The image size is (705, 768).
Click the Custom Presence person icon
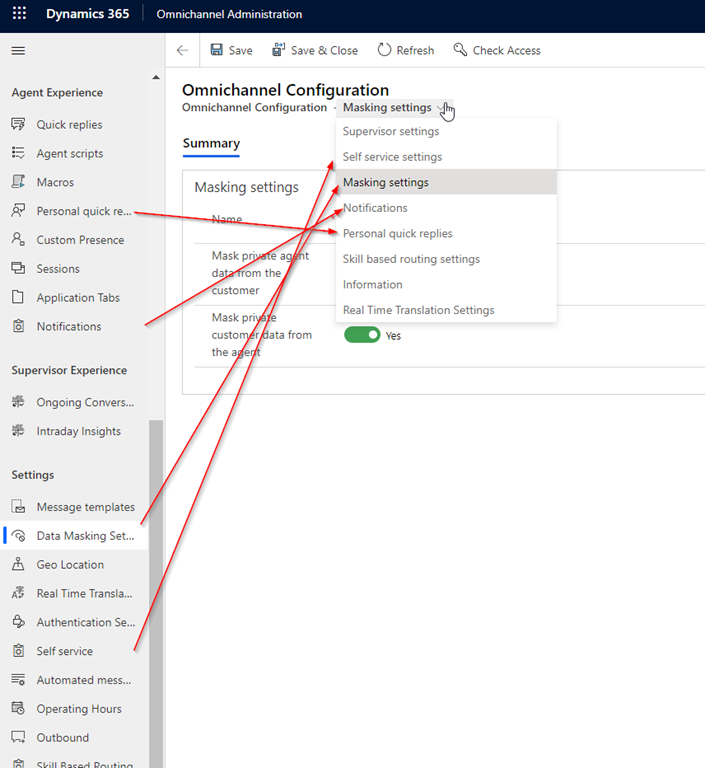[x=18, y=240]
